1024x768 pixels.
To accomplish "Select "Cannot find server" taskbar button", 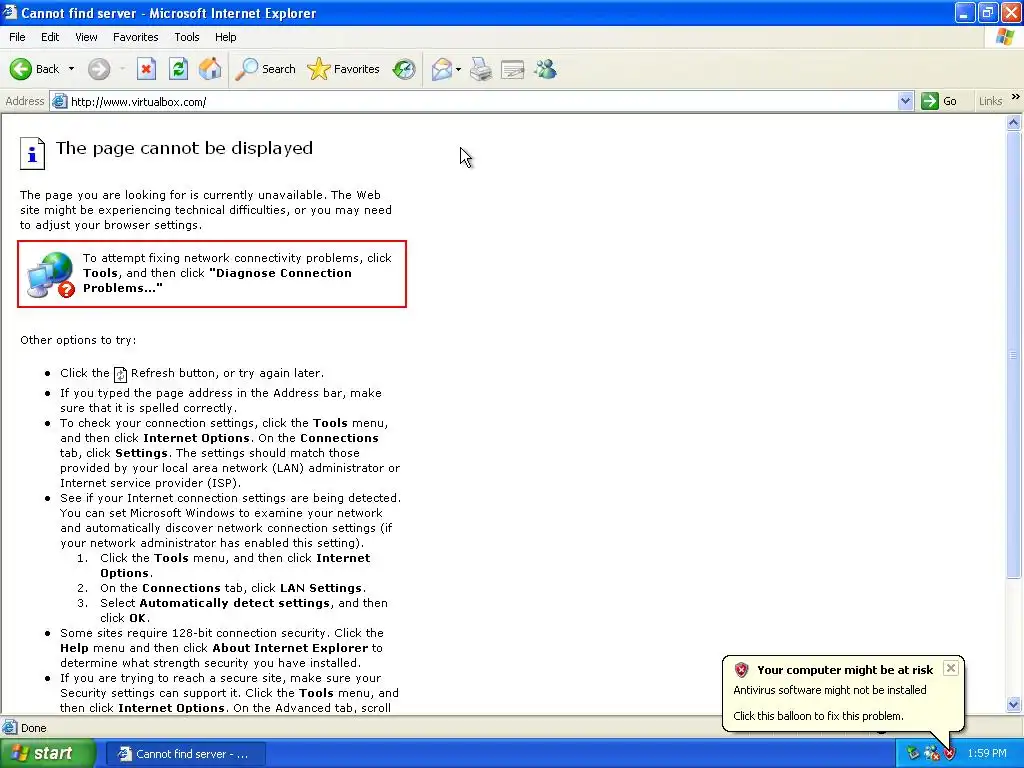I will pos(185,754).
